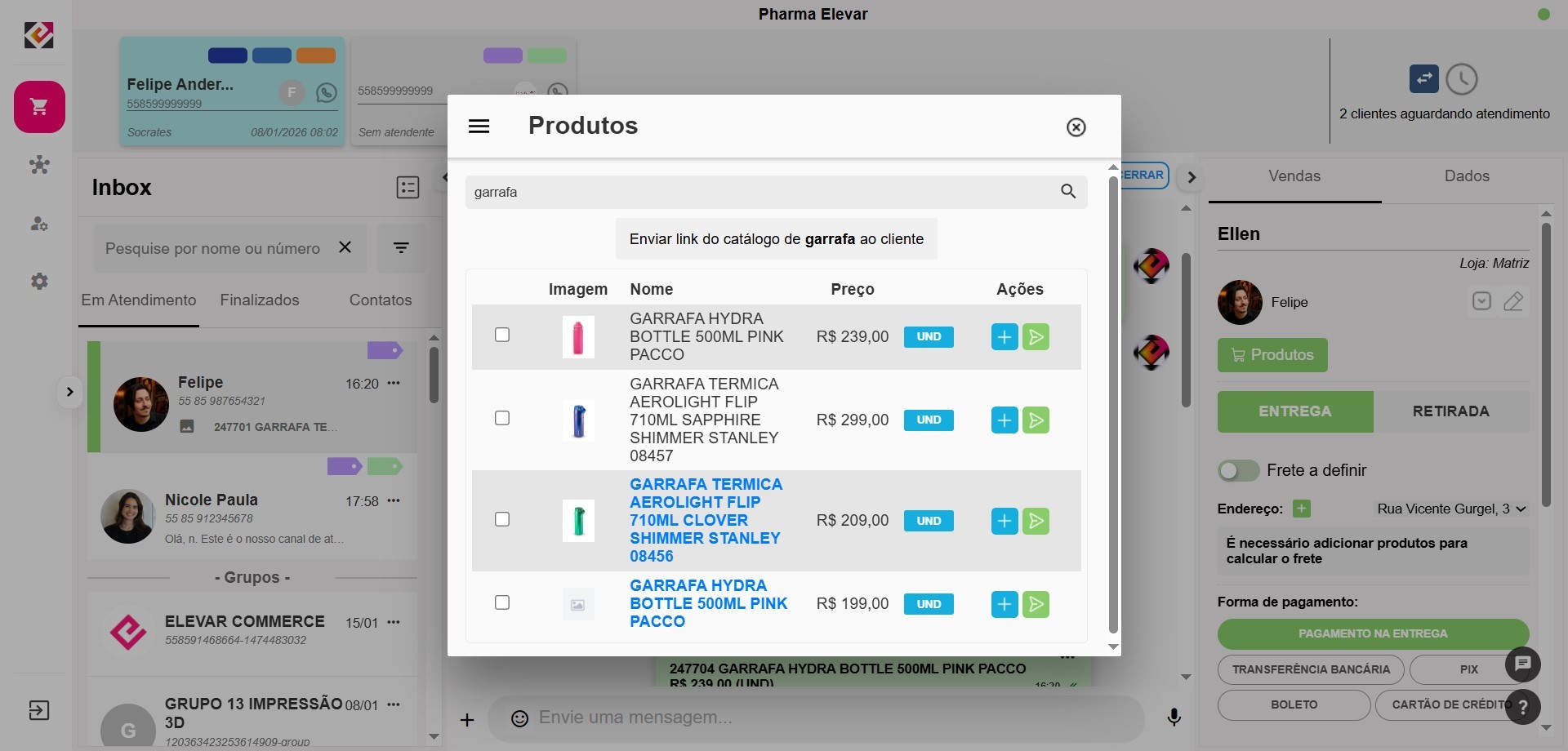Add a new address with green plus
Image resolution: width=1568 pixels, height=751 pixels.
point(1302,509)
